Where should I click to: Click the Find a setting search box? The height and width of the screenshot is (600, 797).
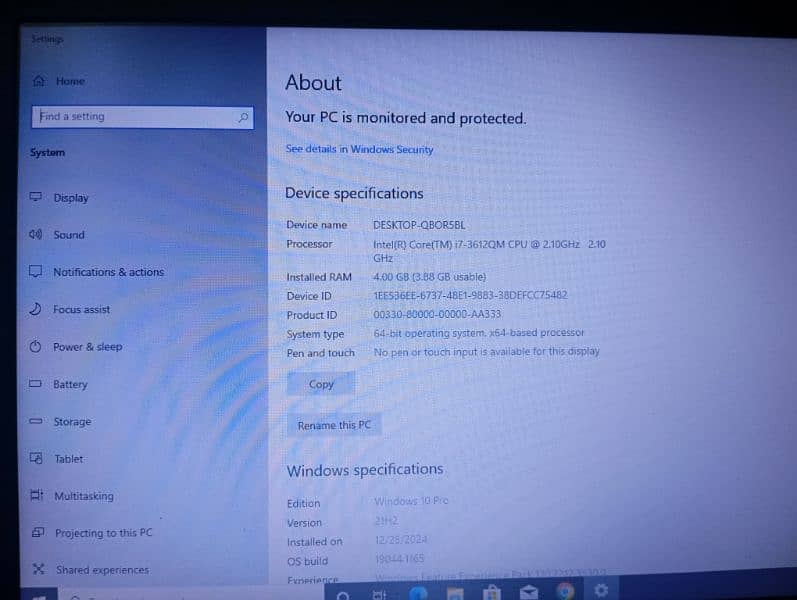(x=142, y=117)
